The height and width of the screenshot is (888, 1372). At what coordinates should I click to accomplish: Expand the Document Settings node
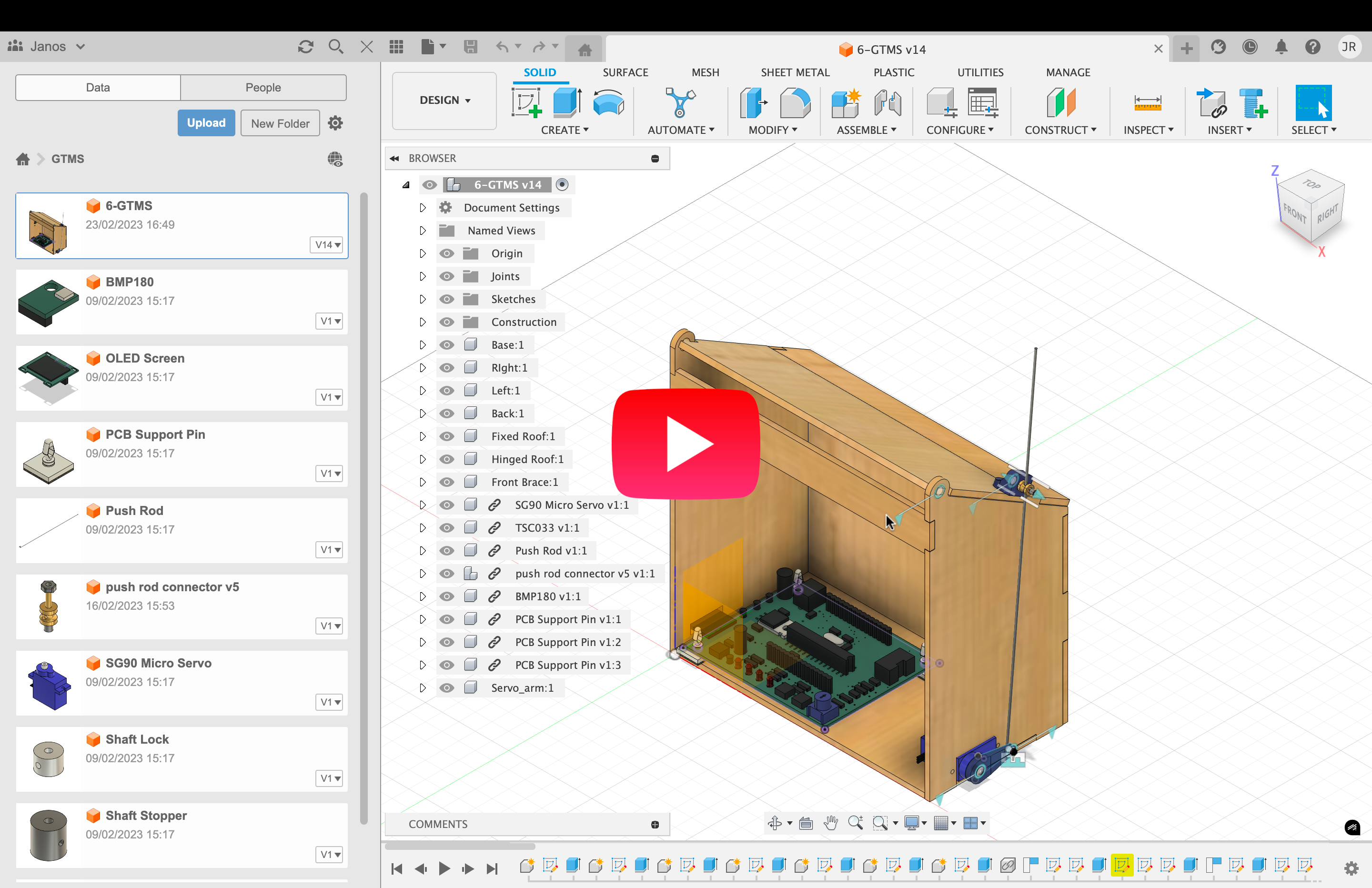[423, 208]
